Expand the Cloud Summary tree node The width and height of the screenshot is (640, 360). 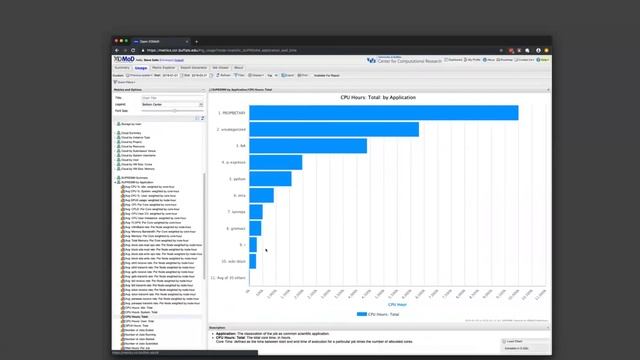(115, 133)
